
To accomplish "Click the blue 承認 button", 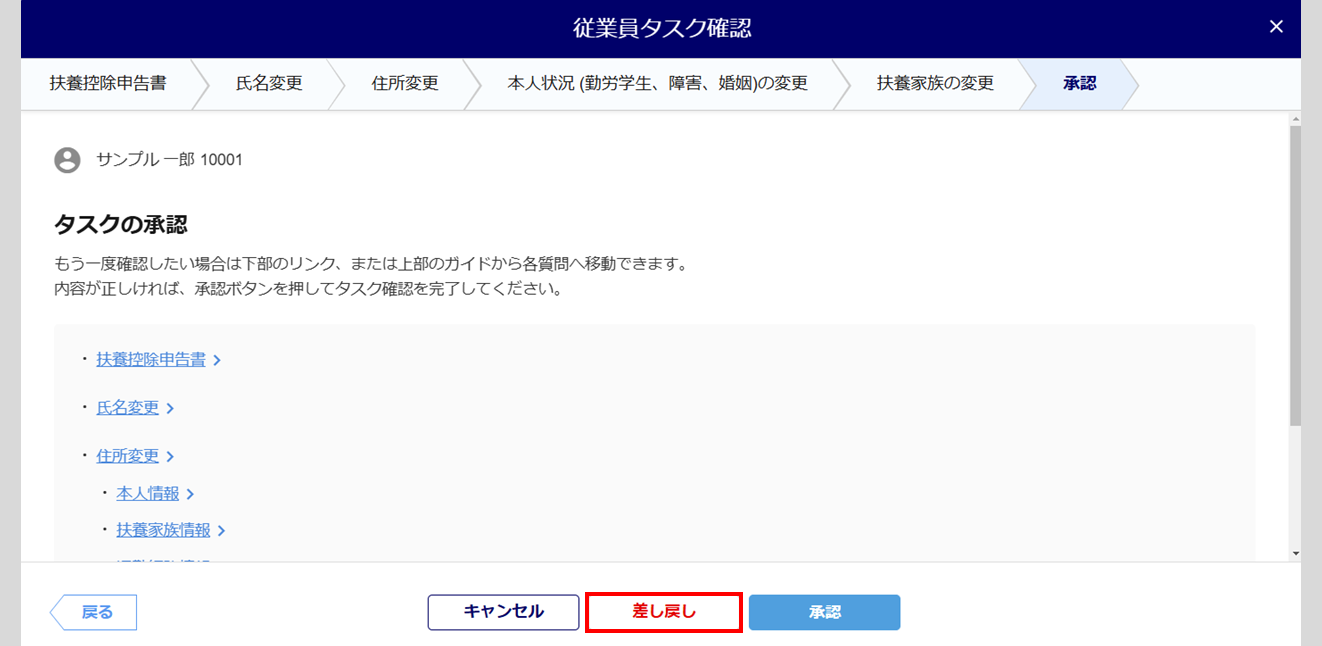I will click(825, 612).
